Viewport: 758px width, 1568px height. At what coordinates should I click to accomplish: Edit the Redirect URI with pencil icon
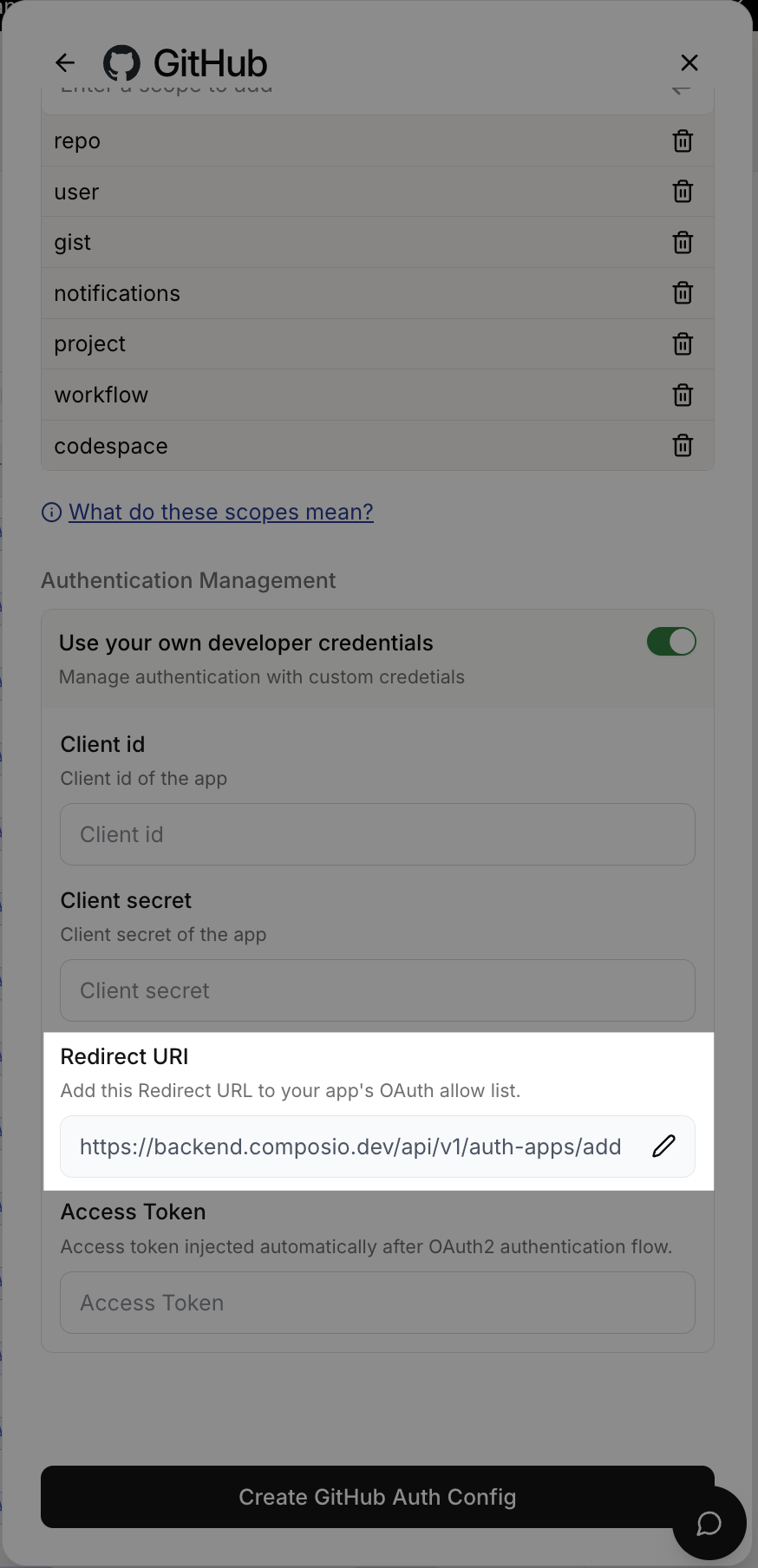[x=663, y=1146]
